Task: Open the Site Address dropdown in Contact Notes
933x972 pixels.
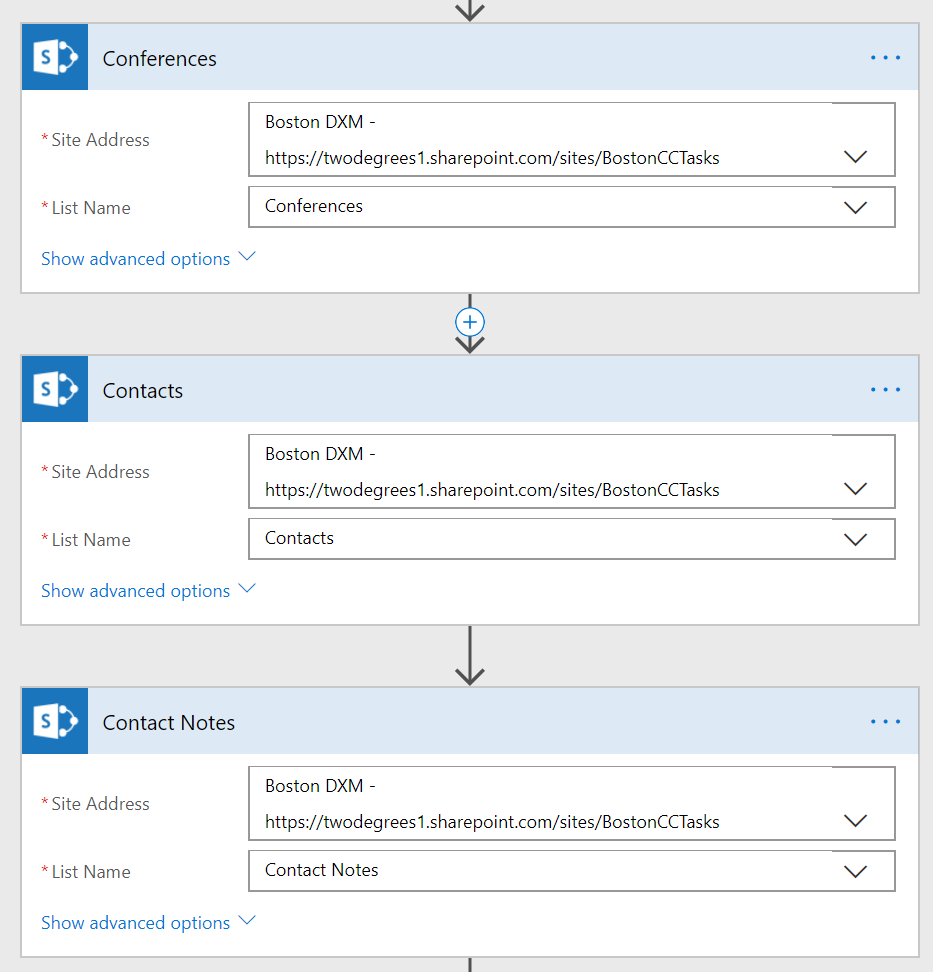Action: [x=855, y=820]
